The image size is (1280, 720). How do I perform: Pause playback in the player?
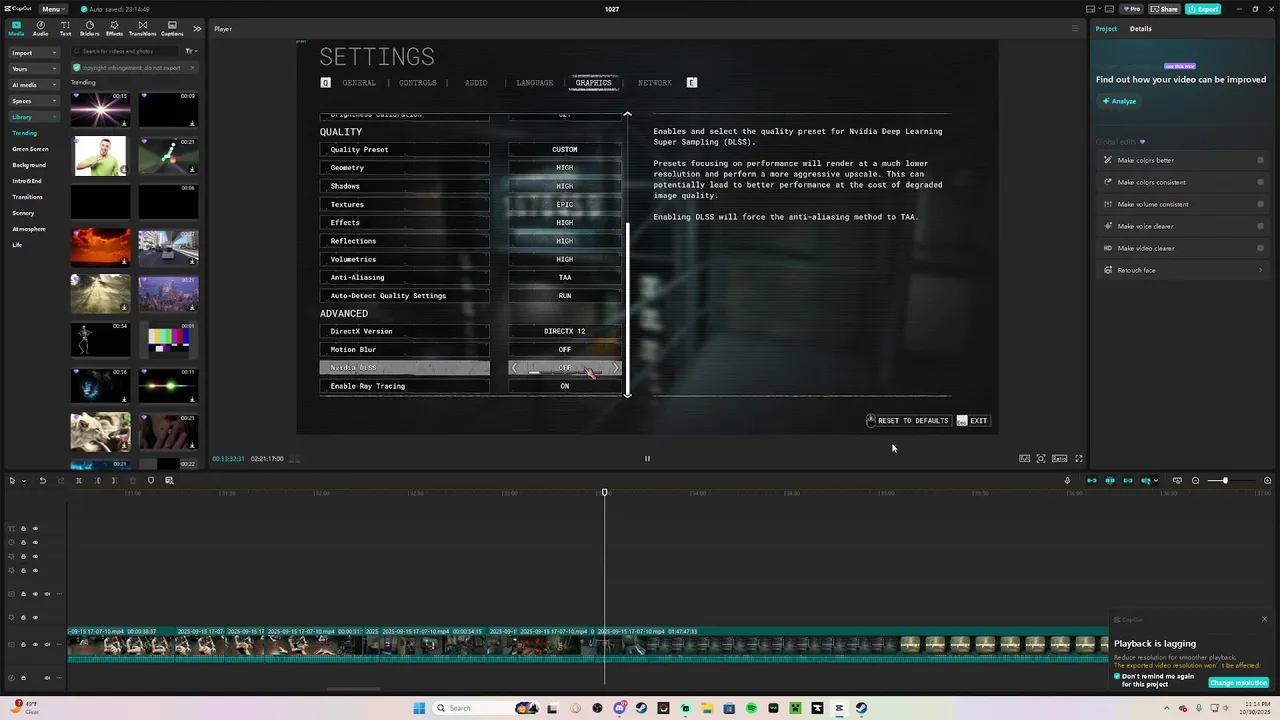pyautogui.click(x=647, y=458)
